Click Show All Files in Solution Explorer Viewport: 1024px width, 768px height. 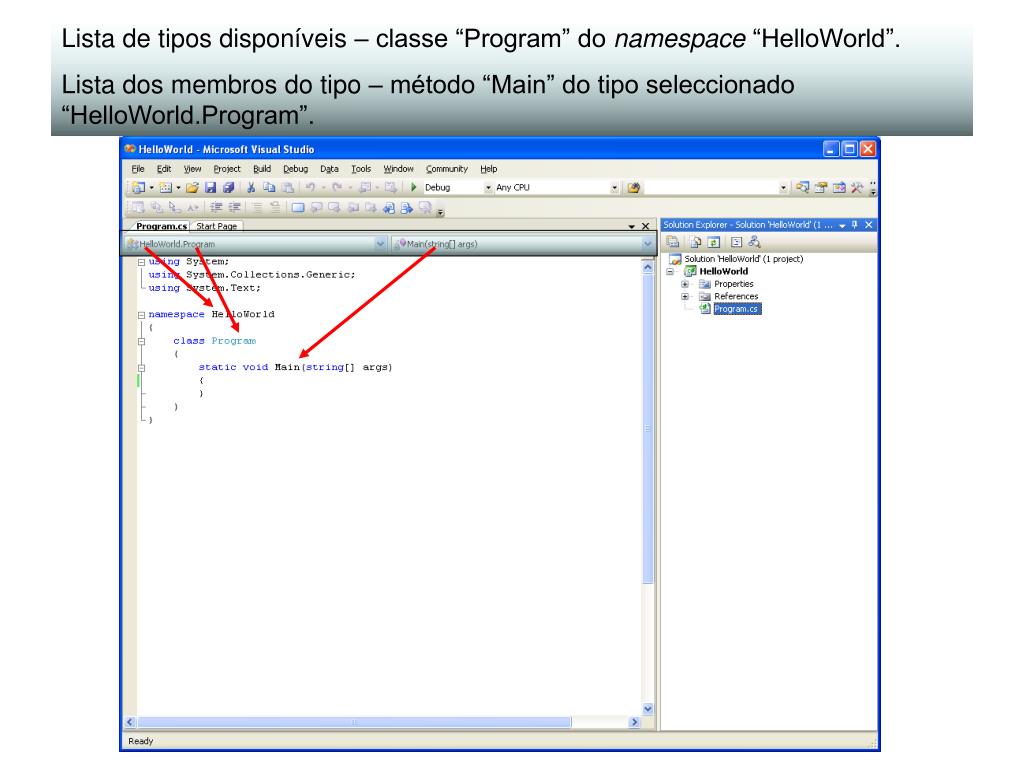click(x=696, y=242)
